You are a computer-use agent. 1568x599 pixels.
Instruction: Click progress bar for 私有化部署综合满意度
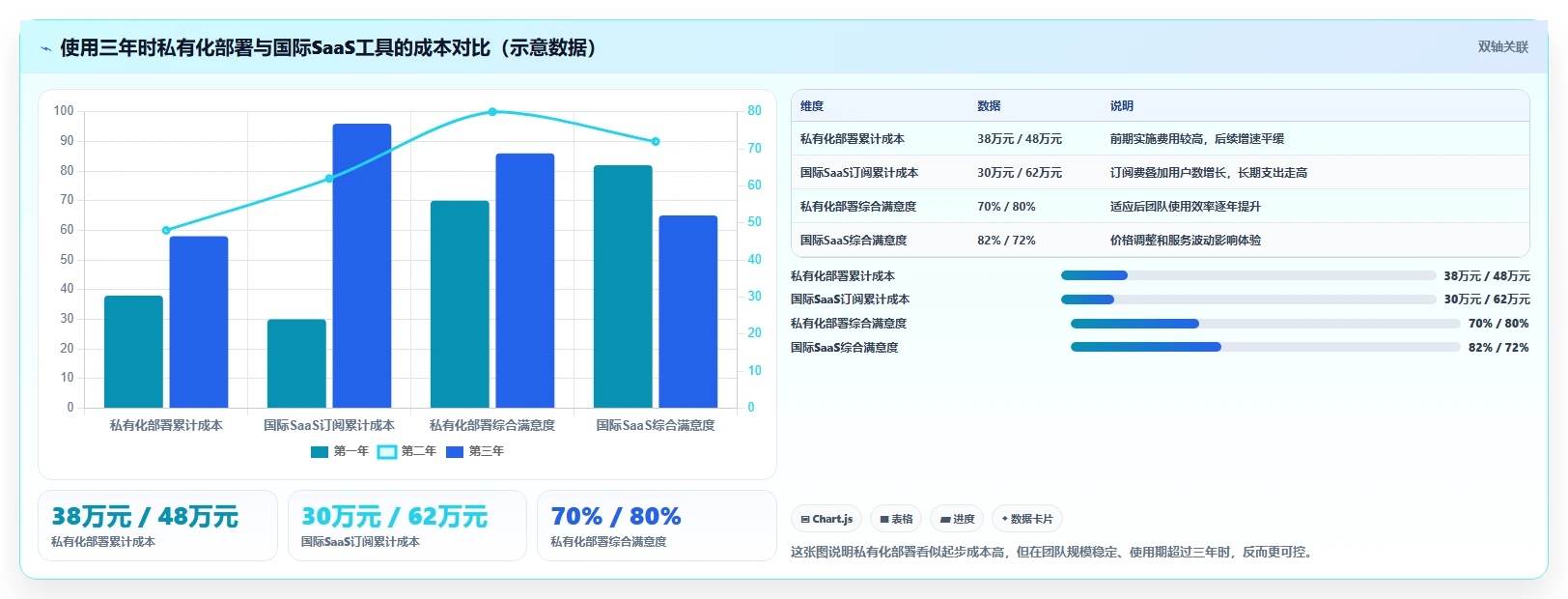[x=1266, y=324]
